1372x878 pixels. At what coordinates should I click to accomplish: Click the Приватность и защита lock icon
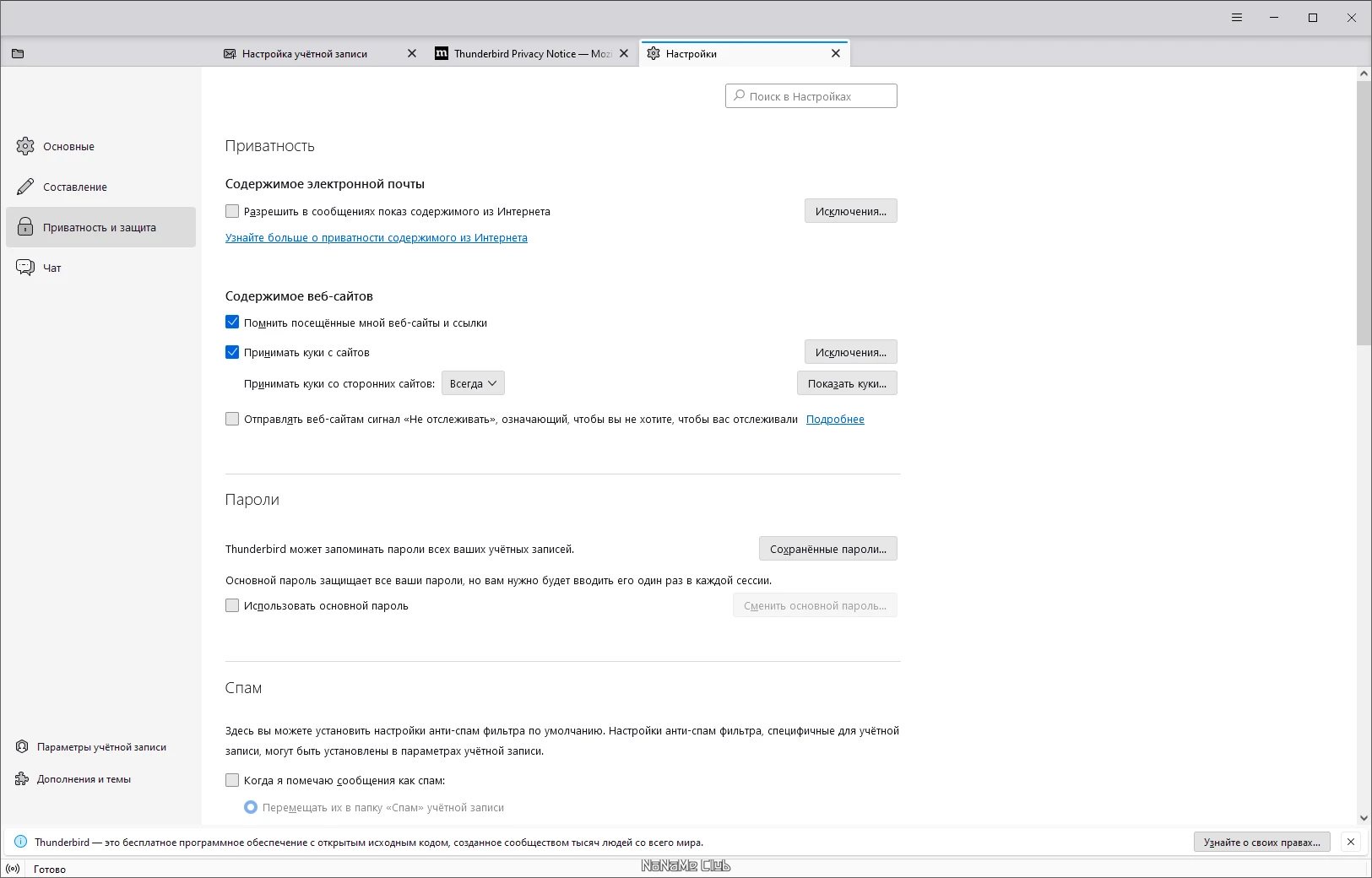(25, 227)
